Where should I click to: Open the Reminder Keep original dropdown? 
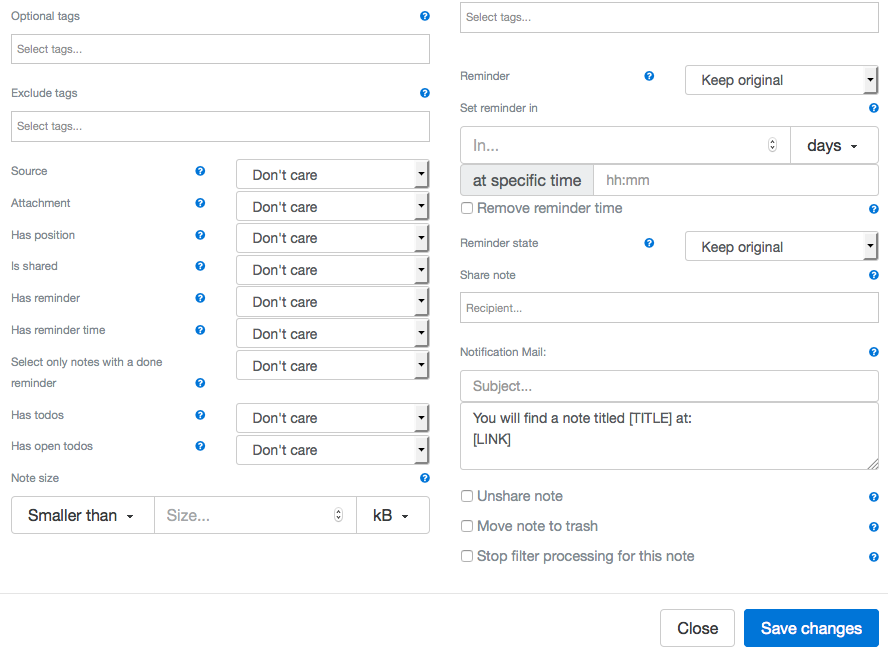780,80
